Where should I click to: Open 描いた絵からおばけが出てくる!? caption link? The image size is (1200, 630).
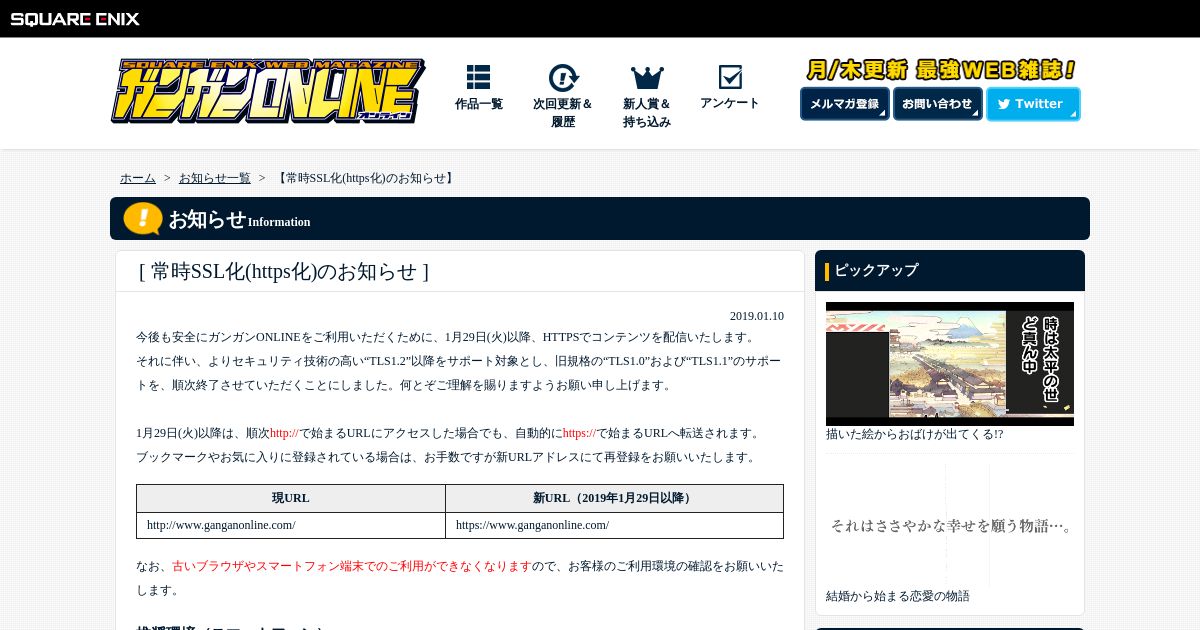(x=914, y=434)
